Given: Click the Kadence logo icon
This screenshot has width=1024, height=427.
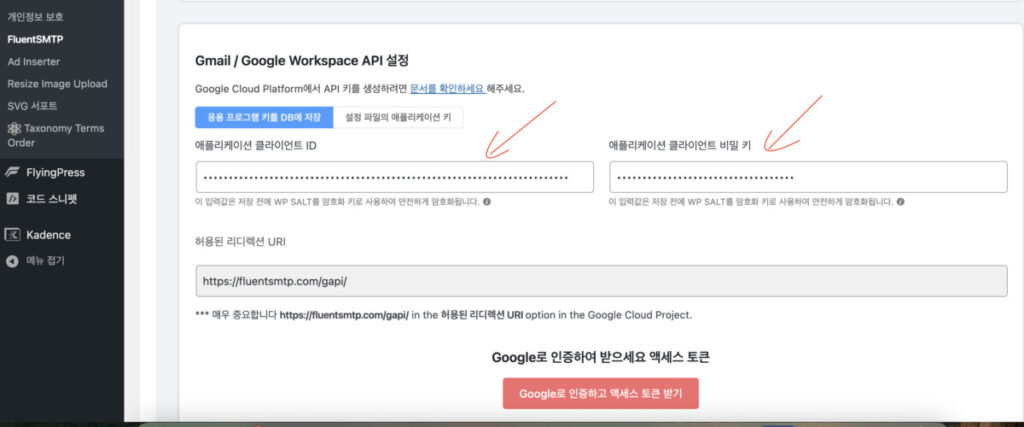Looking at the screenshot, I should tap(12, 234).
